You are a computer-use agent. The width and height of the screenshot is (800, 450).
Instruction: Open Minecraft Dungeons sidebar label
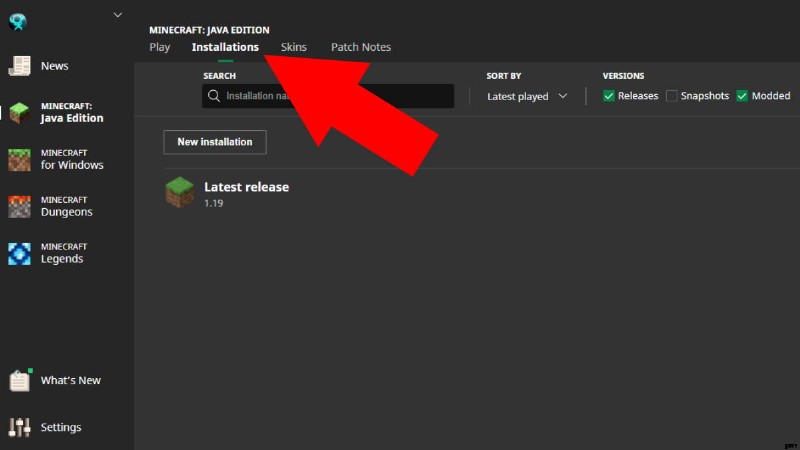tap(67, 207)
